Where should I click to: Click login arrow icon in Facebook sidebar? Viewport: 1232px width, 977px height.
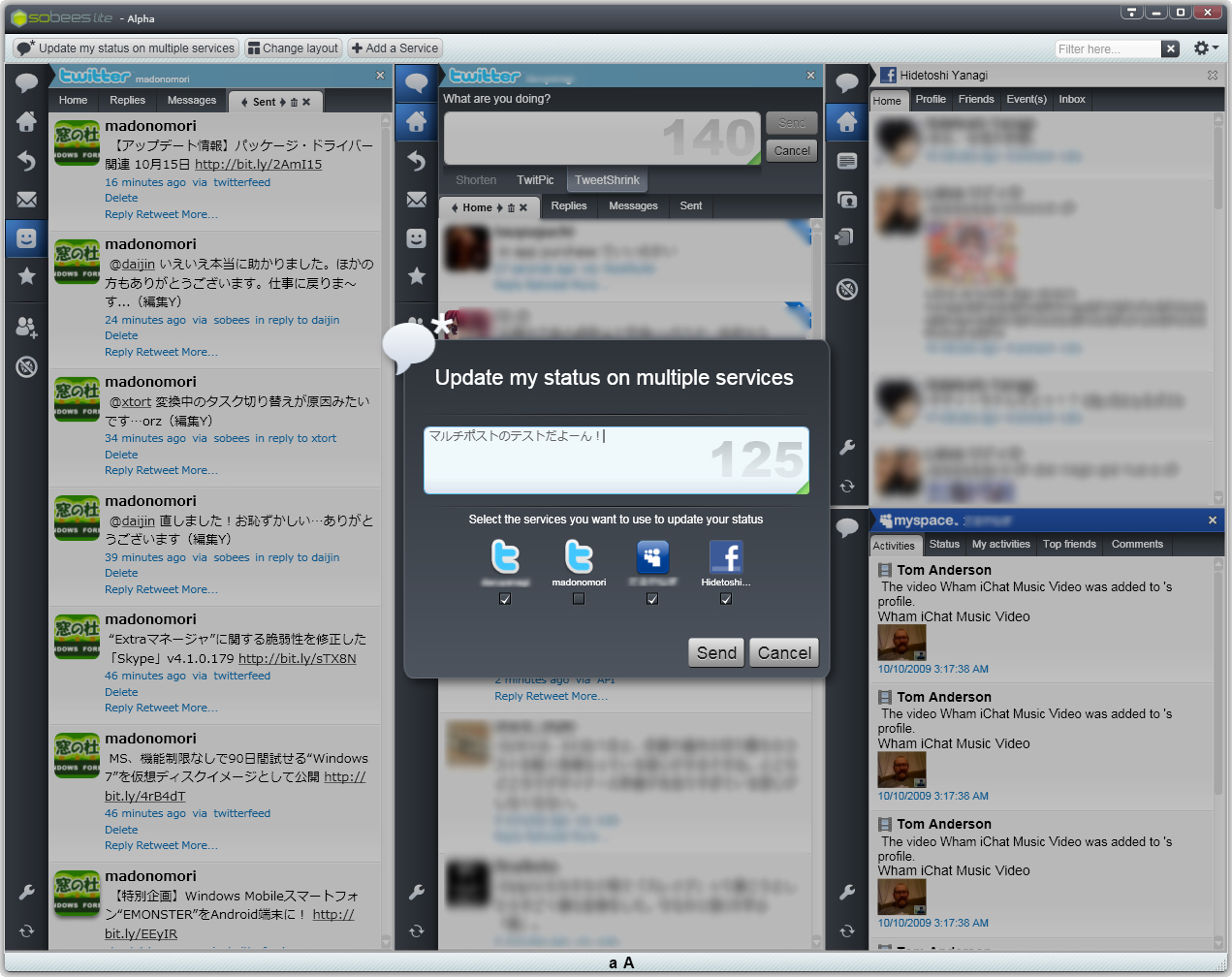pyautogui.click(x=846, y=237)
